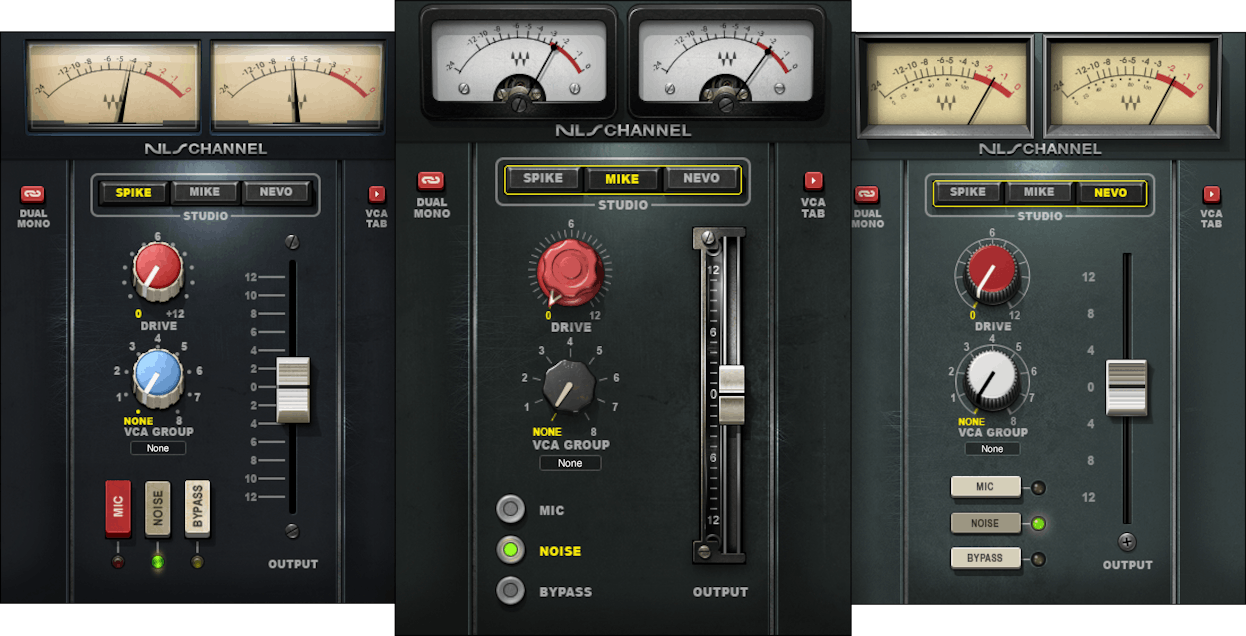This screenshot has width=1246, height=636.
Task: Open VCA Group None dropdown on Spike panel
Action: tap(158, 448)
